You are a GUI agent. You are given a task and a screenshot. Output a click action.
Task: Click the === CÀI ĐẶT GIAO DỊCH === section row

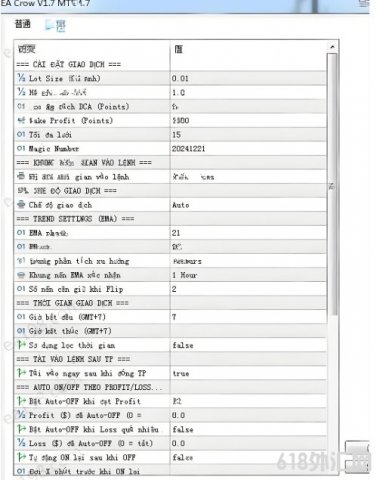[170, 64]
